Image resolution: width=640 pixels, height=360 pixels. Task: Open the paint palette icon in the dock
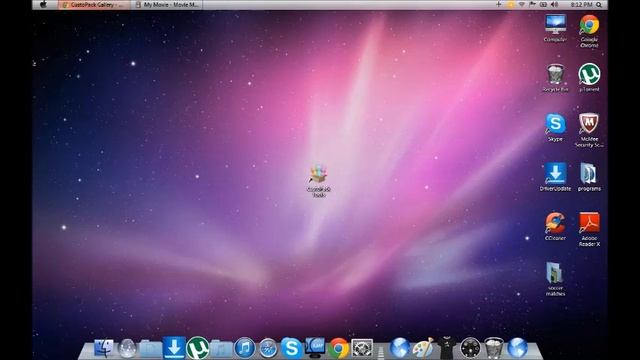click(x=423, y=348)
